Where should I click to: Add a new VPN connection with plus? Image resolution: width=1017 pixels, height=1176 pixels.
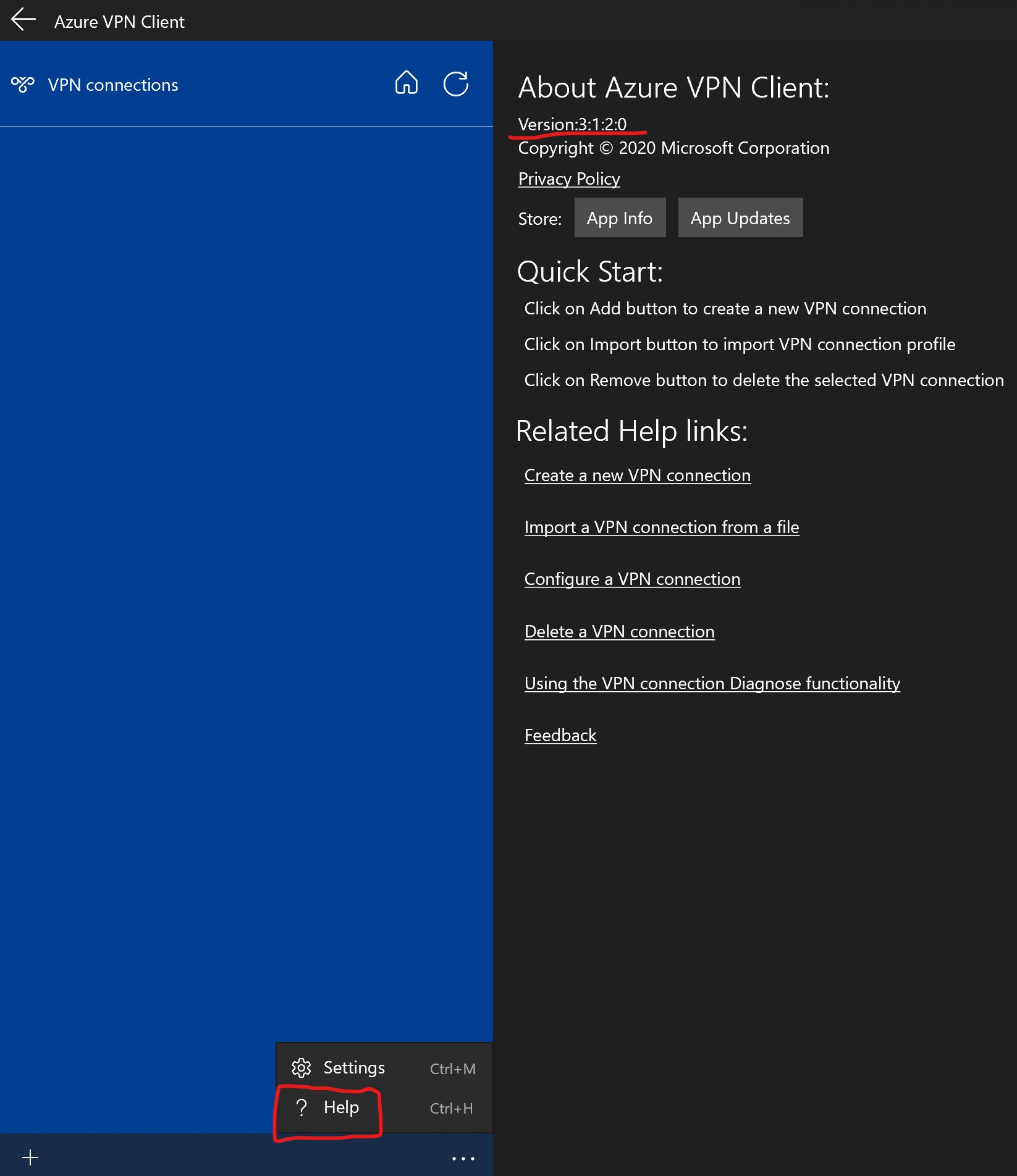(x=30, y=1157)
